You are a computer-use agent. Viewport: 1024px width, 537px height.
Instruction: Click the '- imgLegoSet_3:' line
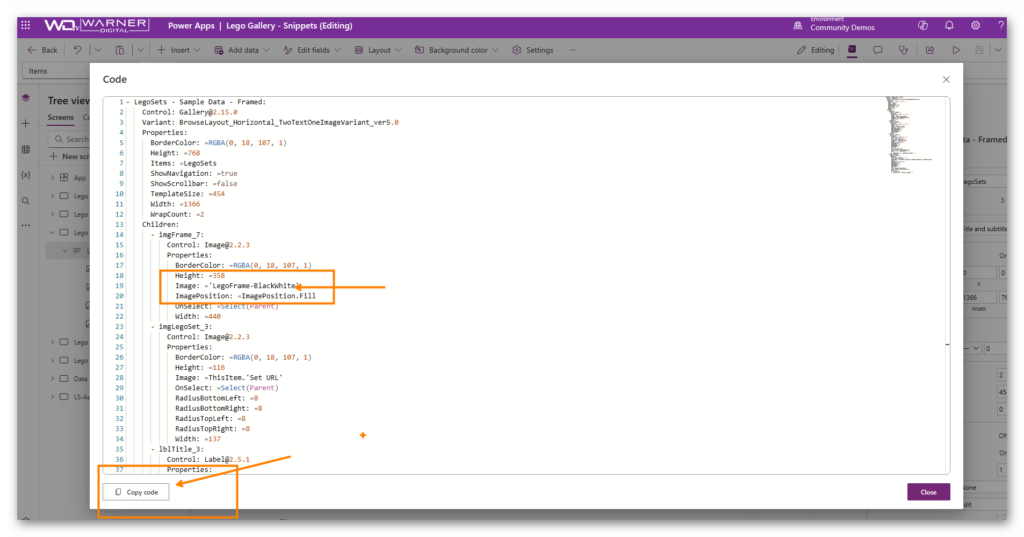tap(181, 327)
